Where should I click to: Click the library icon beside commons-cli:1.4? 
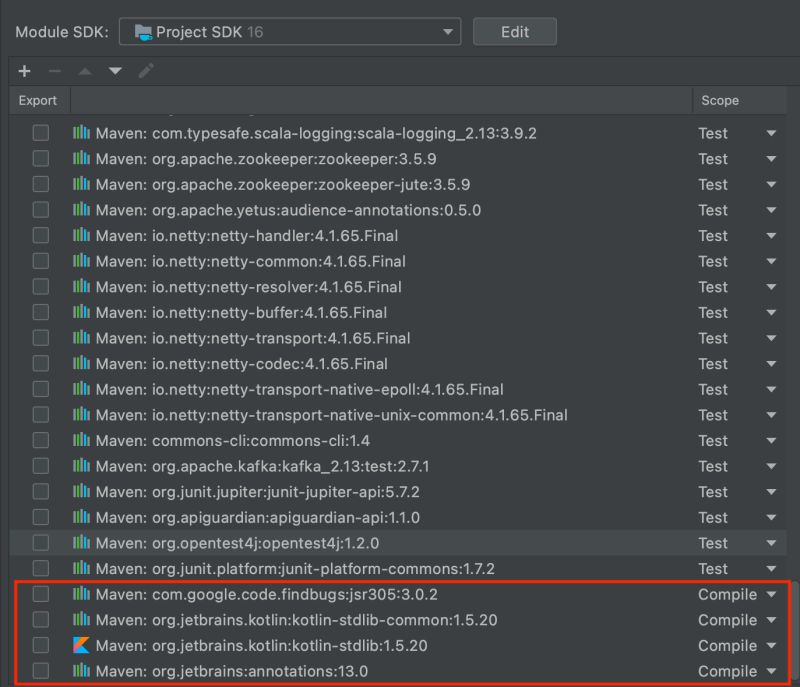click(x=83, y=440)
